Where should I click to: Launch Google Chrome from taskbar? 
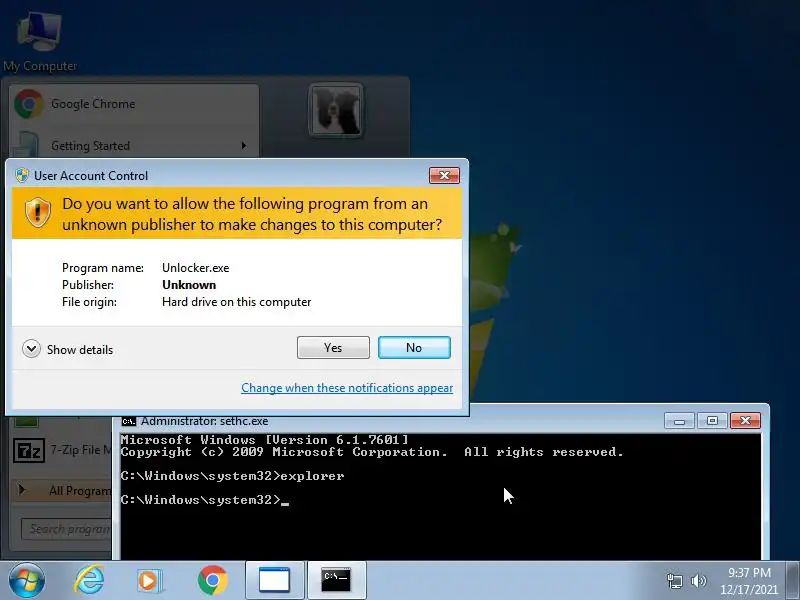[213, 580]
